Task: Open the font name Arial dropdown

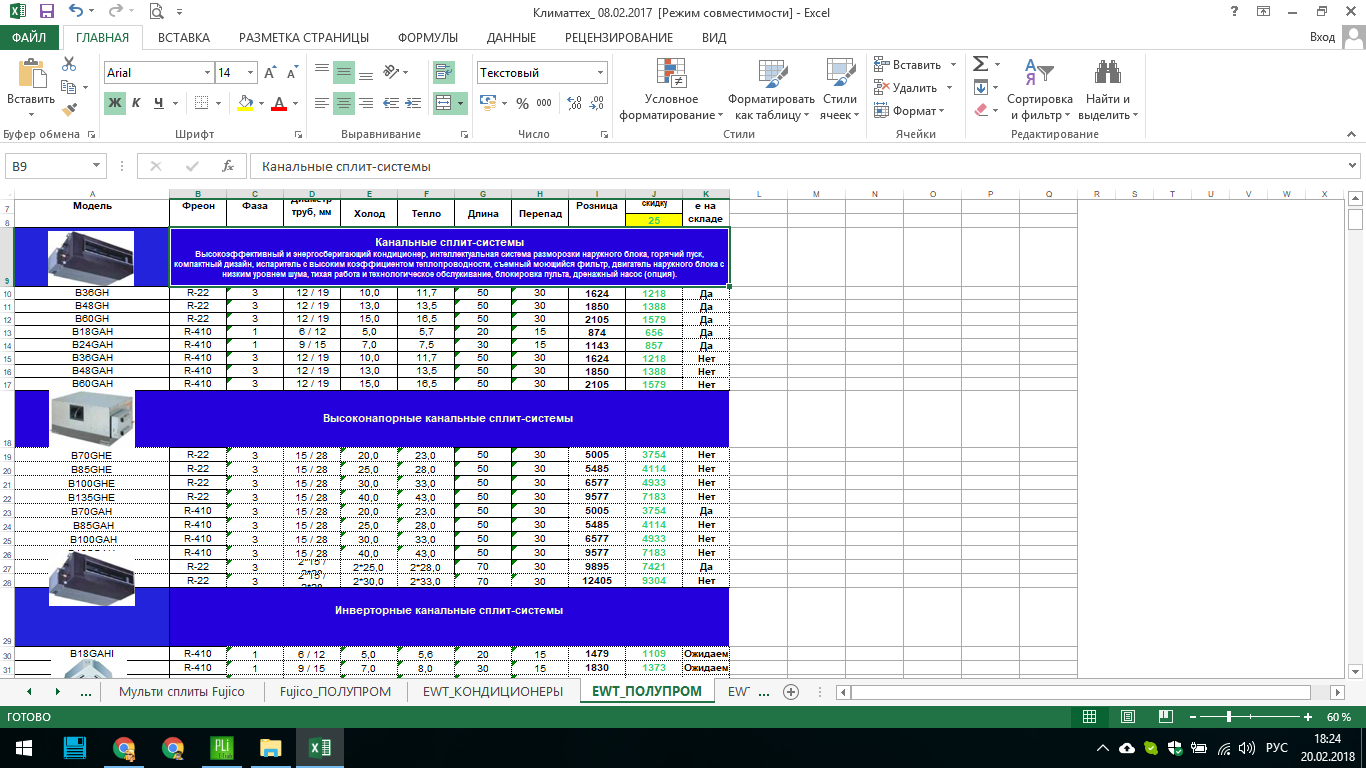Action: (x=208, y=73)
